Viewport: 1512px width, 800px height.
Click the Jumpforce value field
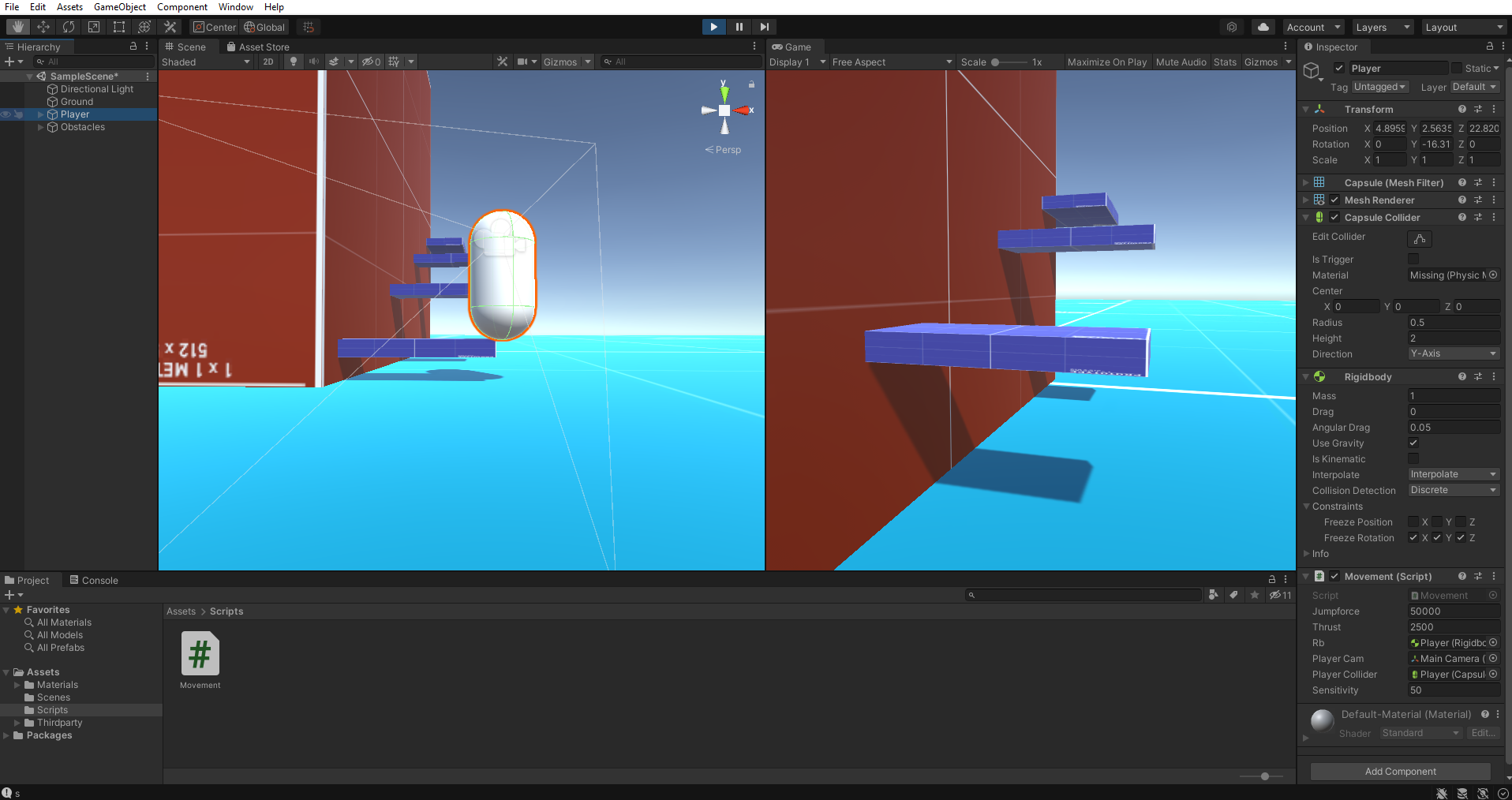point(1454,611)
